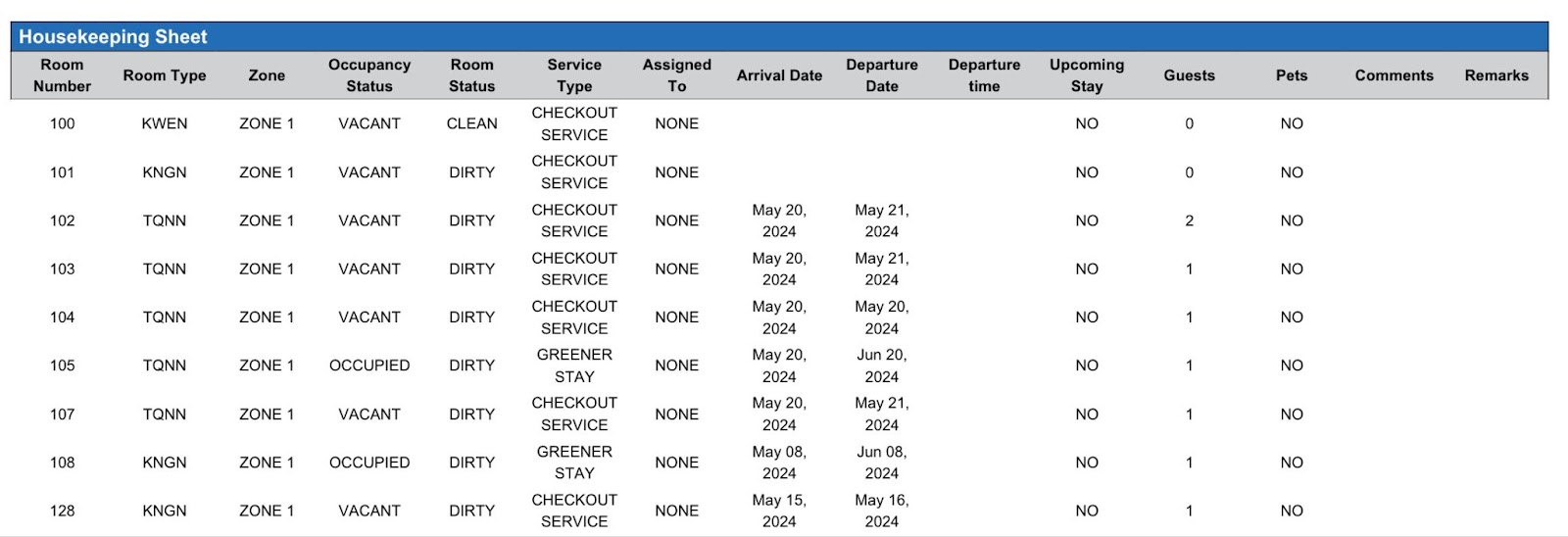Viewport: 1568px width, 537px height.
Task: Select the Service Type column header
Action: tap(574, 75)
